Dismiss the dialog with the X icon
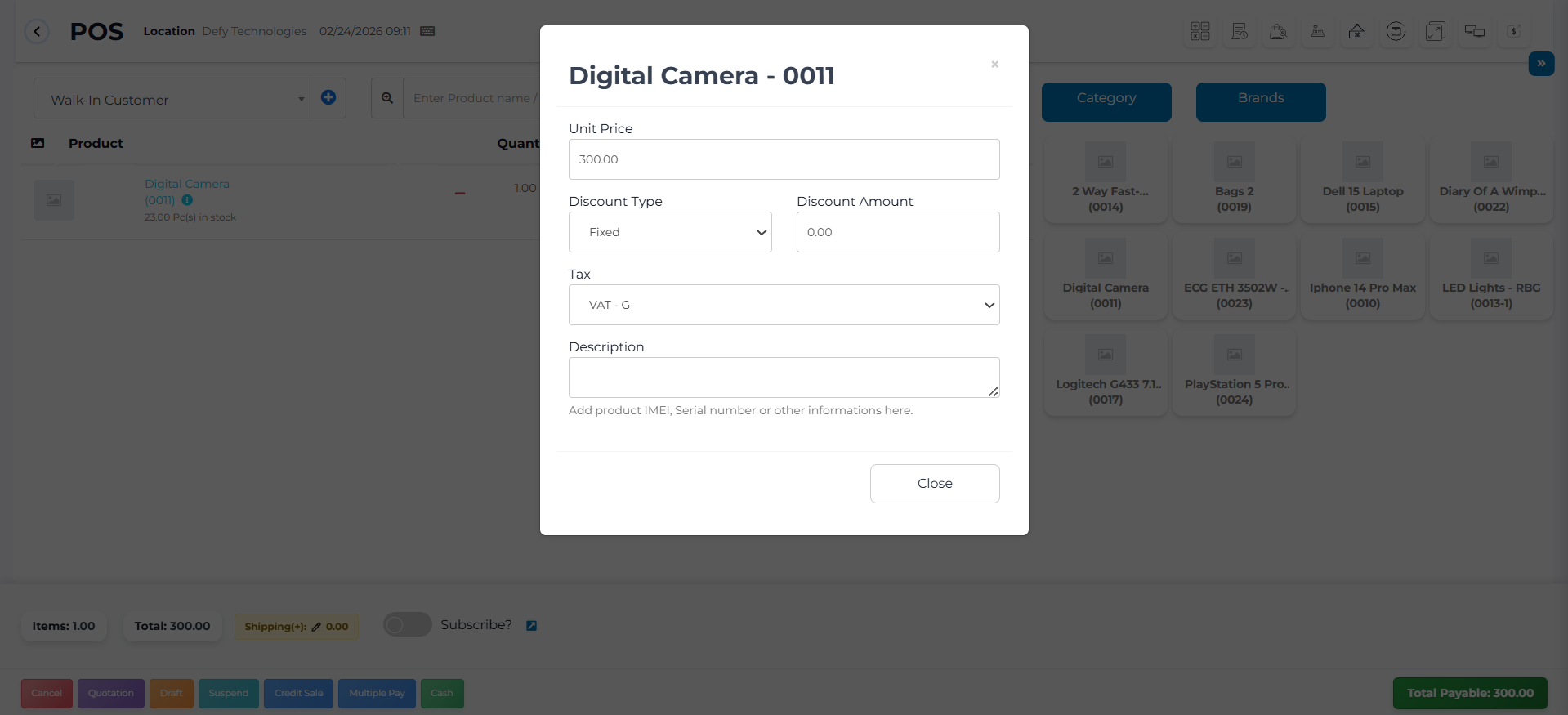1568x715 pixels. 994,65
